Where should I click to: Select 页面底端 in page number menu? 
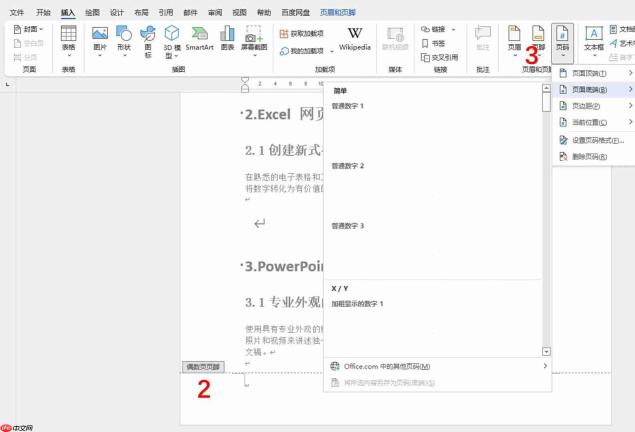coord(595,89)
